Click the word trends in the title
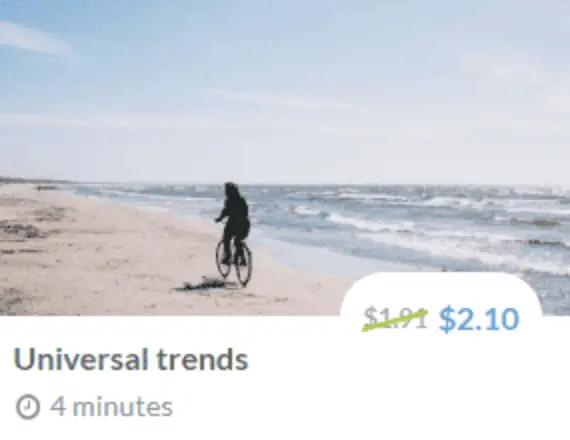The image size is (570, 440). pos(203,360)
